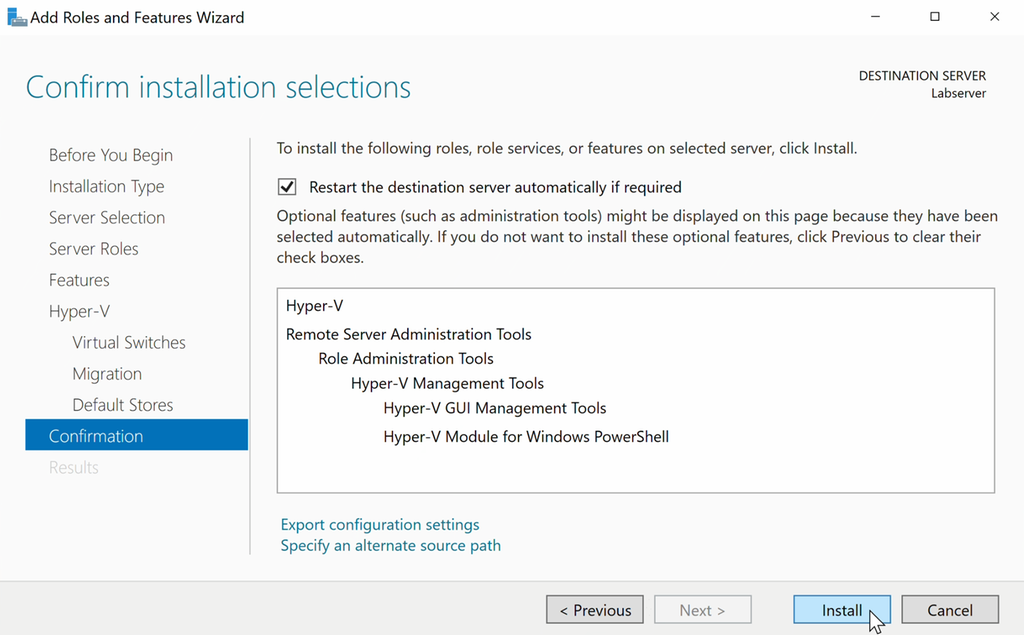The width and height of the screenshot is (1024, 635).
Task: Switch to the Features step
Action: [79, 280]
